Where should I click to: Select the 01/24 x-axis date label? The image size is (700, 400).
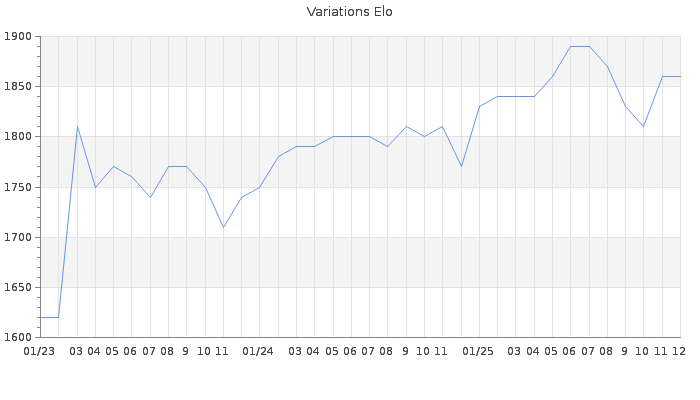tap(258, 351)
